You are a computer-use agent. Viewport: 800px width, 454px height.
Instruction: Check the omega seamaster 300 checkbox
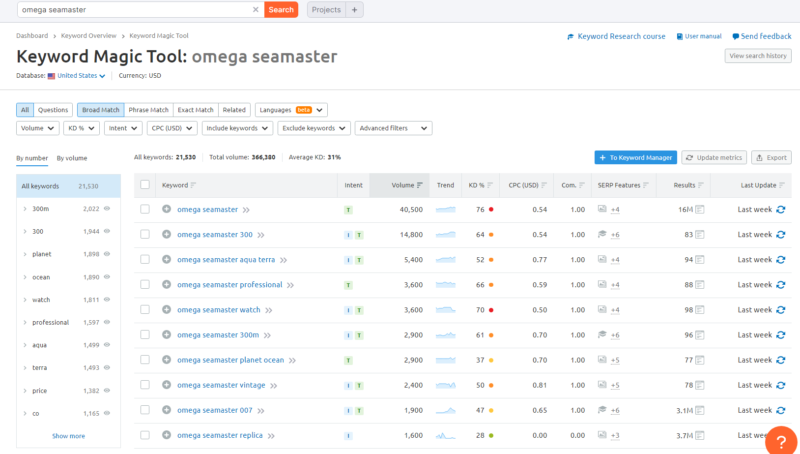[145, 234]
